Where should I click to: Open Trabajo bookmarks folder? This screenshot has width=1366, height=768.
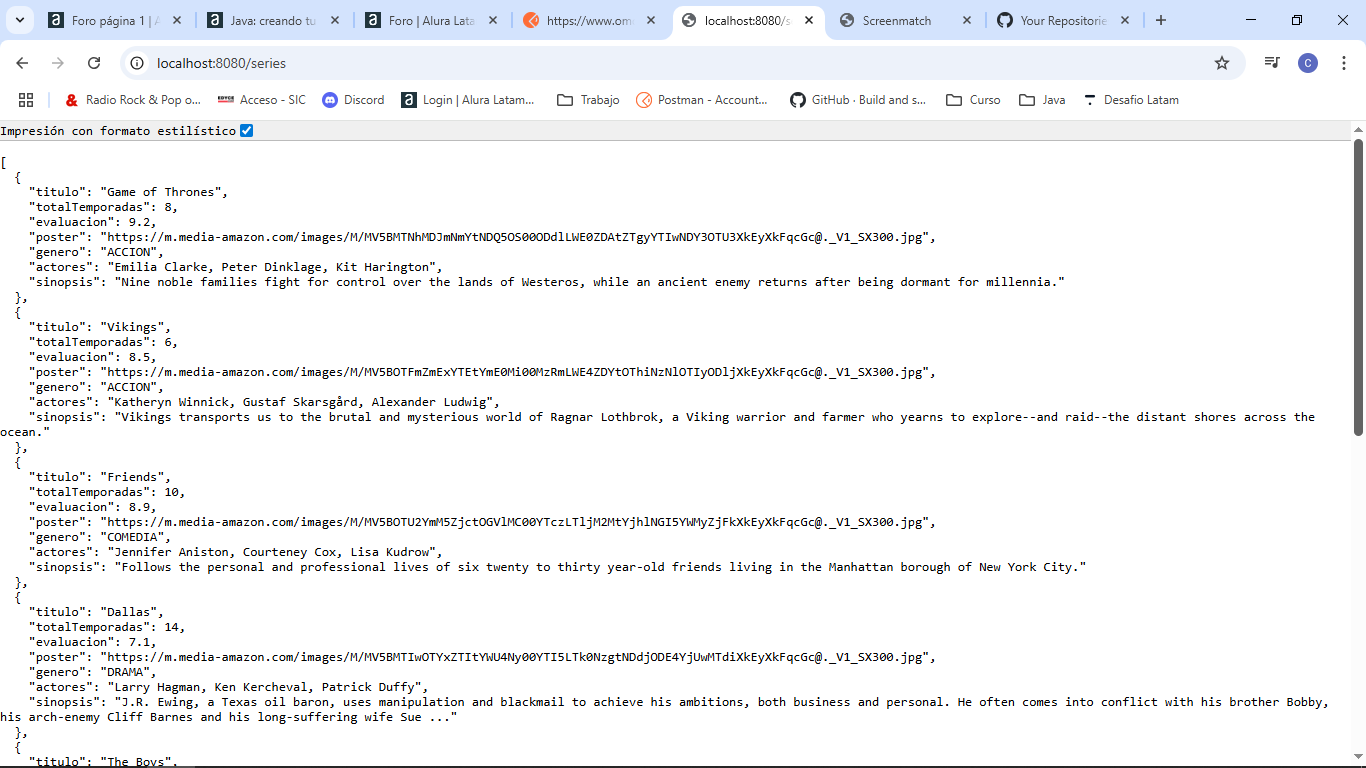[588, 100]
